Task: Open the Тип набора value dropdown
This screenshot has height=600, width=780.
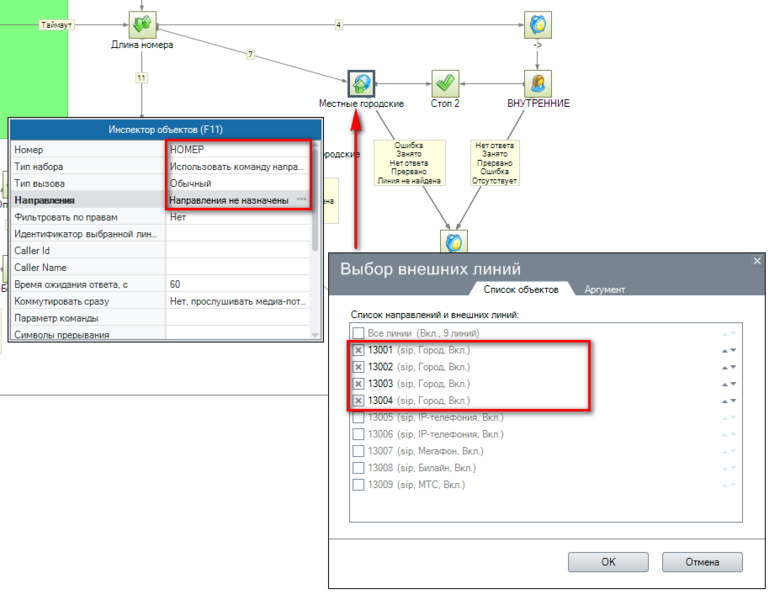Action: pyautogui.click(x=238, y=166)
